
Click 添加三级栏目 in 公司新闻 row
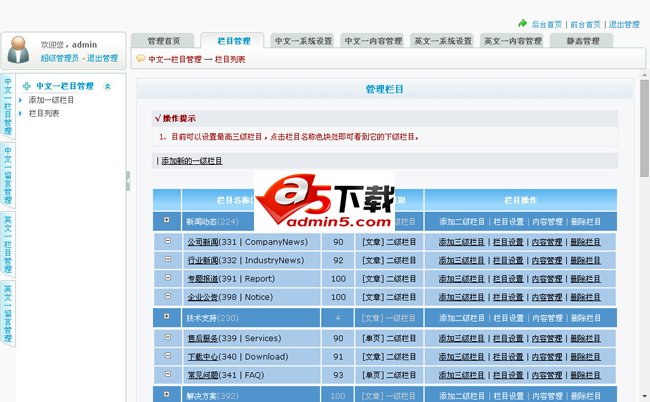pos(462,242)
